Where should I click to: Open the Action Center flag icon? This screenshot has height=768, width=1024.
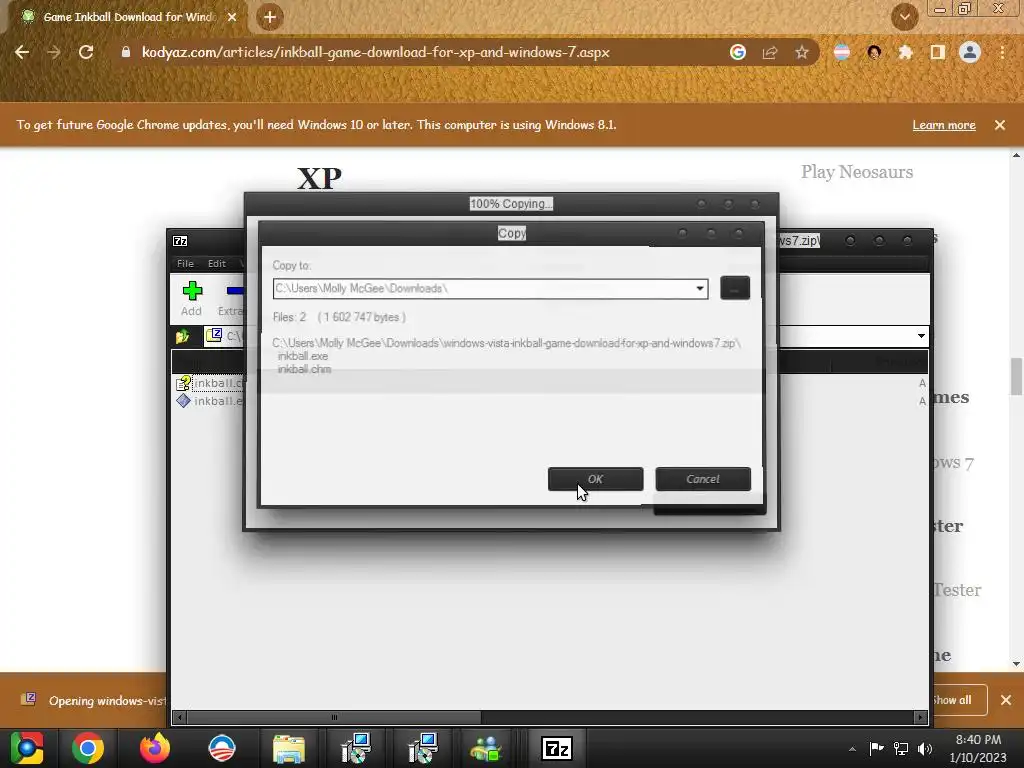(876, 748)
